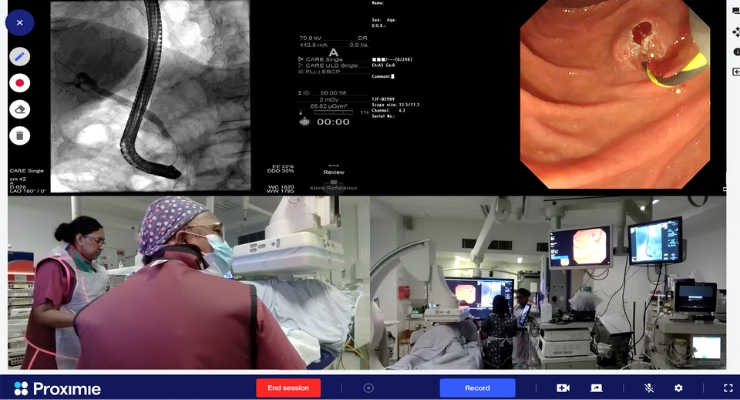Choose the red annotation color
Viewport: 740px width, 400px height.
(19, 83)
